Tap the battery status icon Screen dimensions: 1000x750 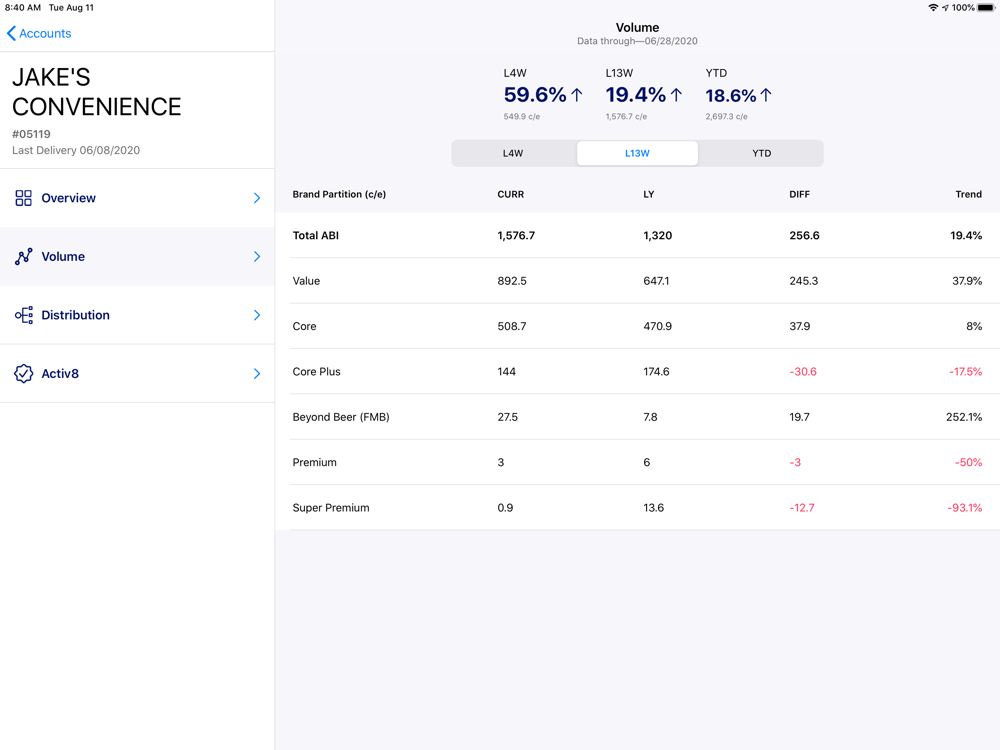[986, 8]
